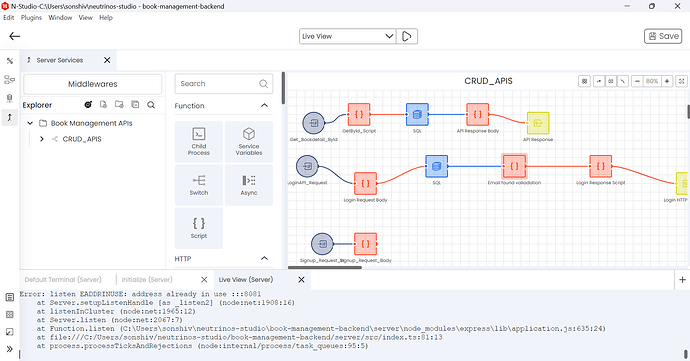This screenshot has height=361, width=690.
Task: Click the magnifier in node Search box
Action: [263, 84]
